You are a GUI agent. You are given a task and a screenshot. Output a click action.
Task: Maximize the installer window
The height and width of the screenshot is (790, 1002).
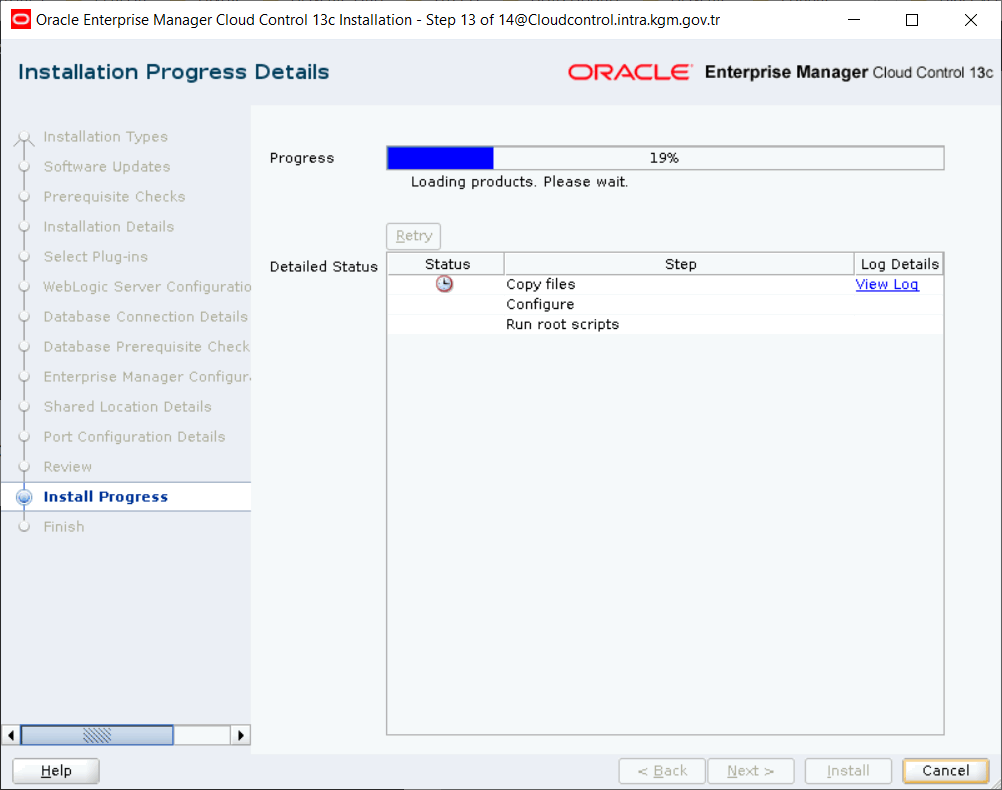(x=912, y=20)
